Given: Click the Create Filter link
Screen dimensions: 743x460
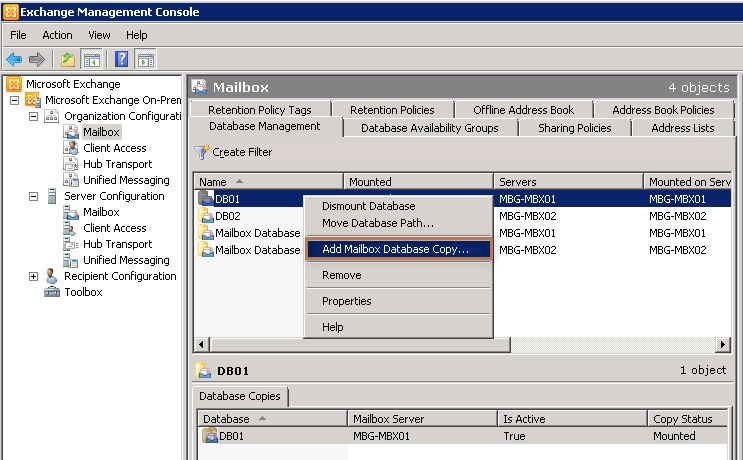Looking at the screenshot, I should click(x=242, y=152).
